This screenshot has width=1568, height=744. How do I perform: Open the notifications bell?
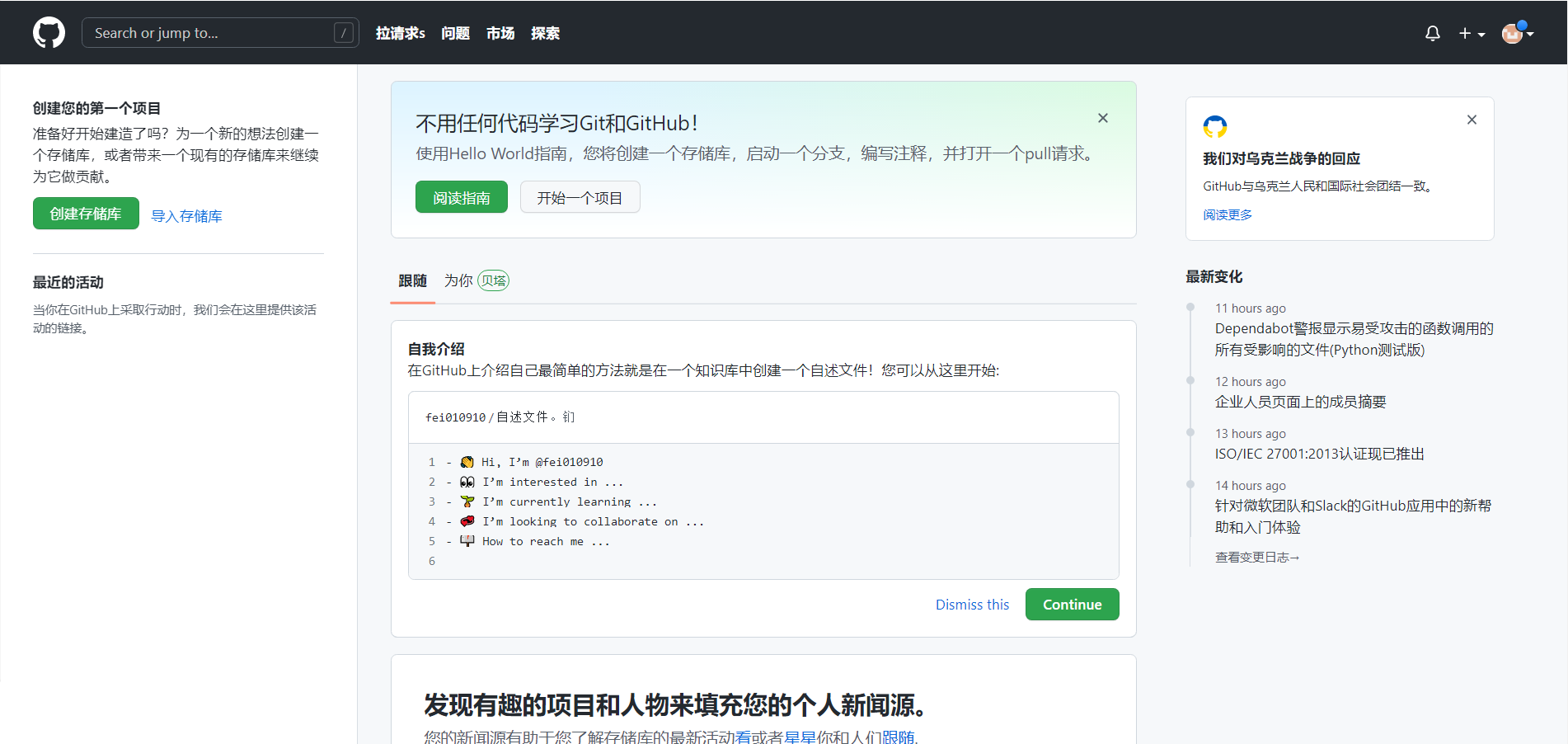click(x=1433, y=33)
